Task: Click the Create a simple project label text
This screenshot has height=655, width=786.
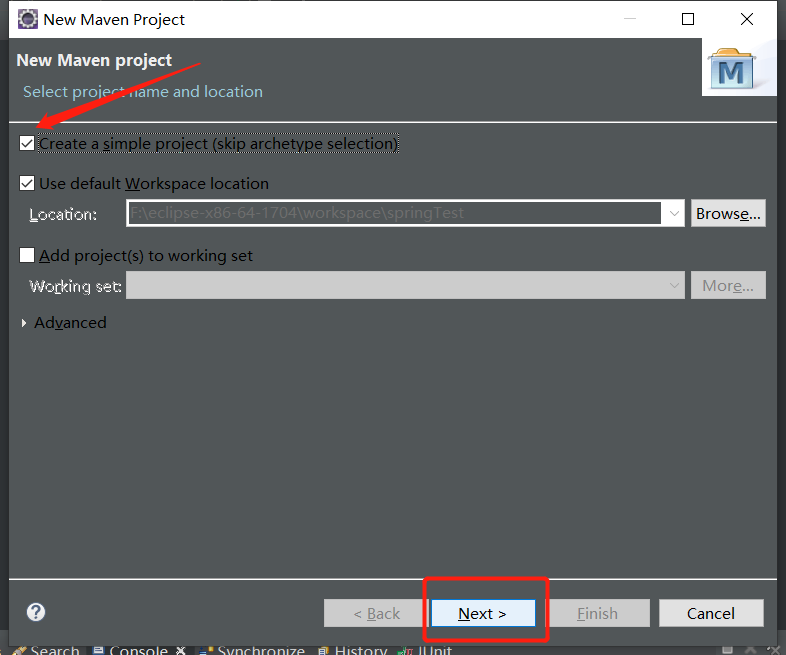Action: coord(218,144)
